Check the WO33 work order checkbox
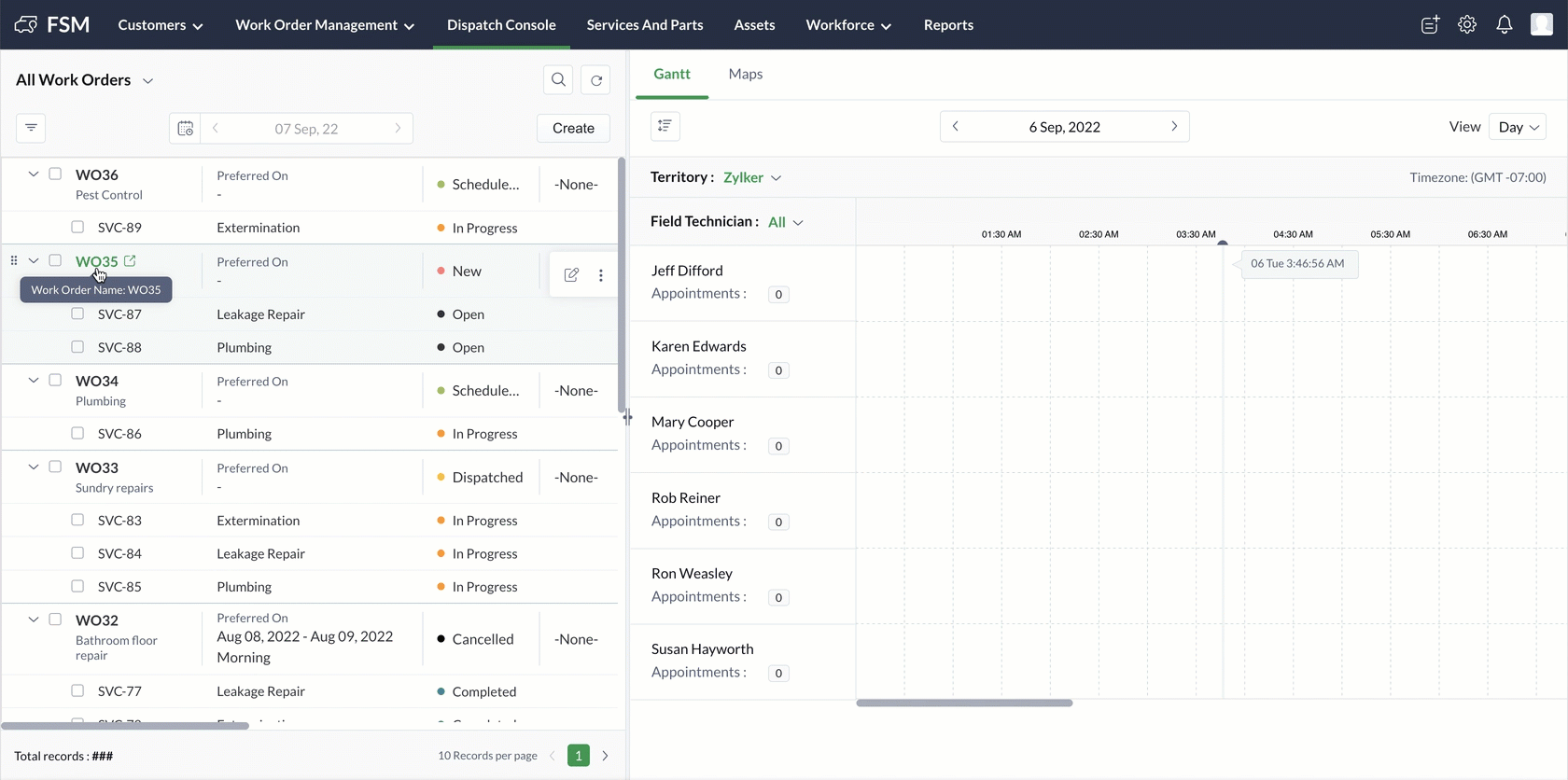The height and width of the screenshot is (780, 1568). point(55,467)
